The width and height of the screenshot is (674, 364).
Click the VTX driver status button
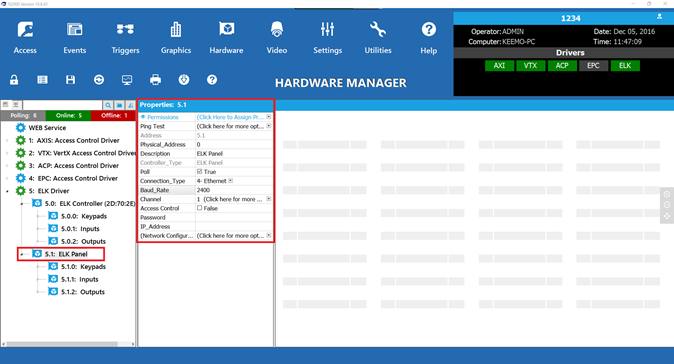tap(530, 65)
